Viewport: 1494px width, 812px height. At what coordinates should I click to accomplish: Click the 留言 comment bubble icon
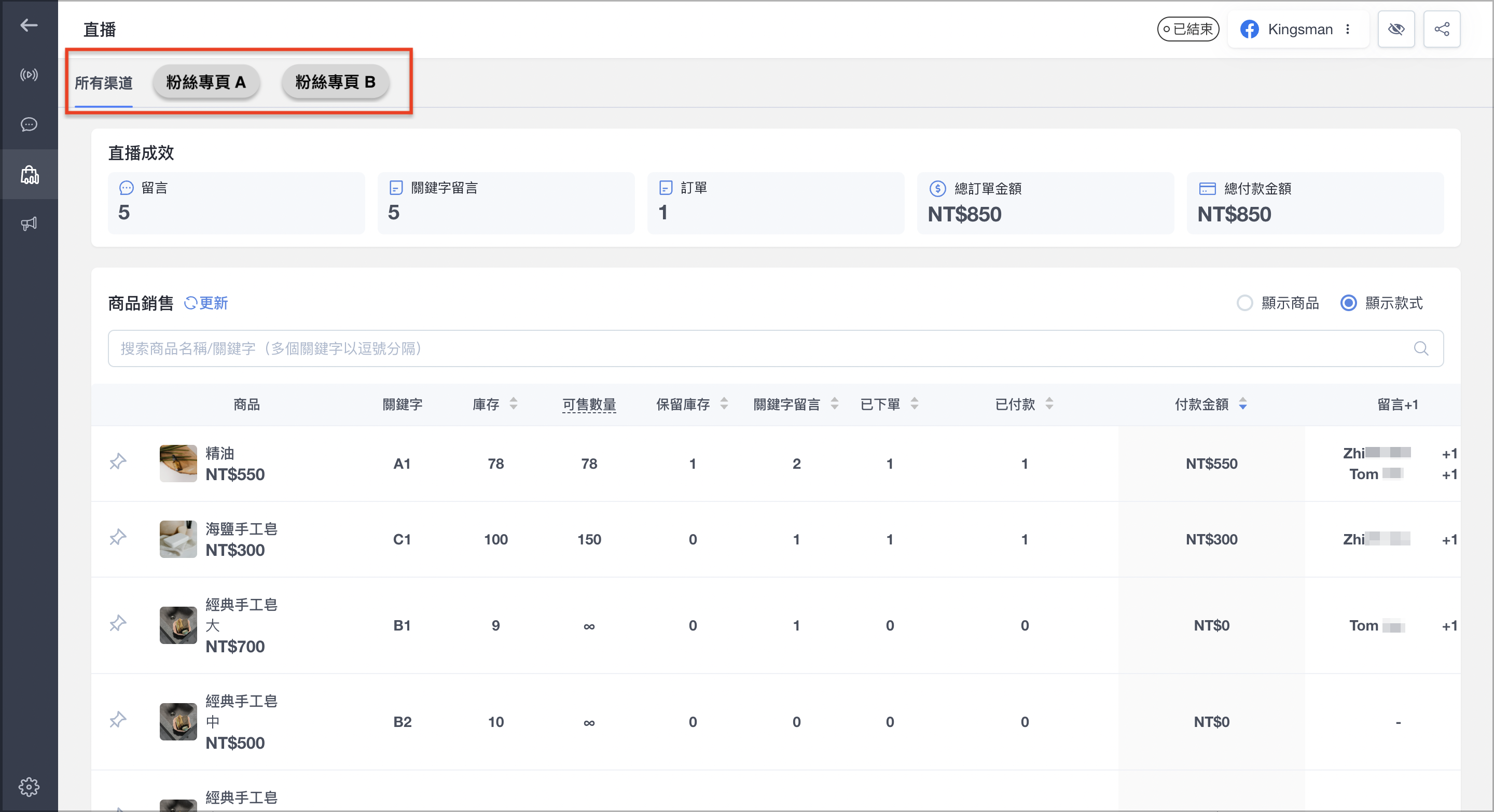coord(126,188)
